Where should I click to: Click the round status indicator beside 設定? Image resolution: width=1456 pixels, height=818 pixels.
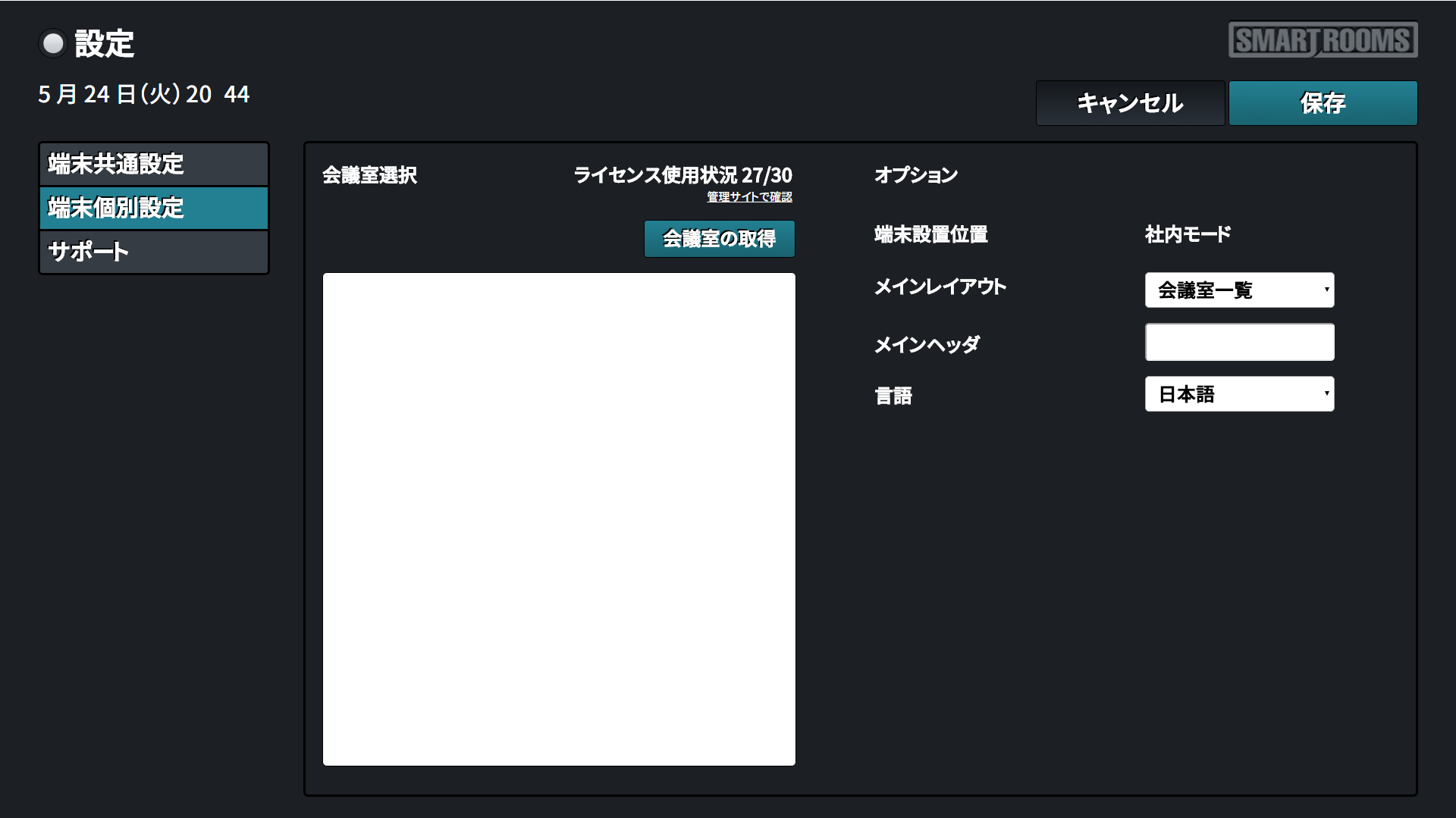pos(53,44)
